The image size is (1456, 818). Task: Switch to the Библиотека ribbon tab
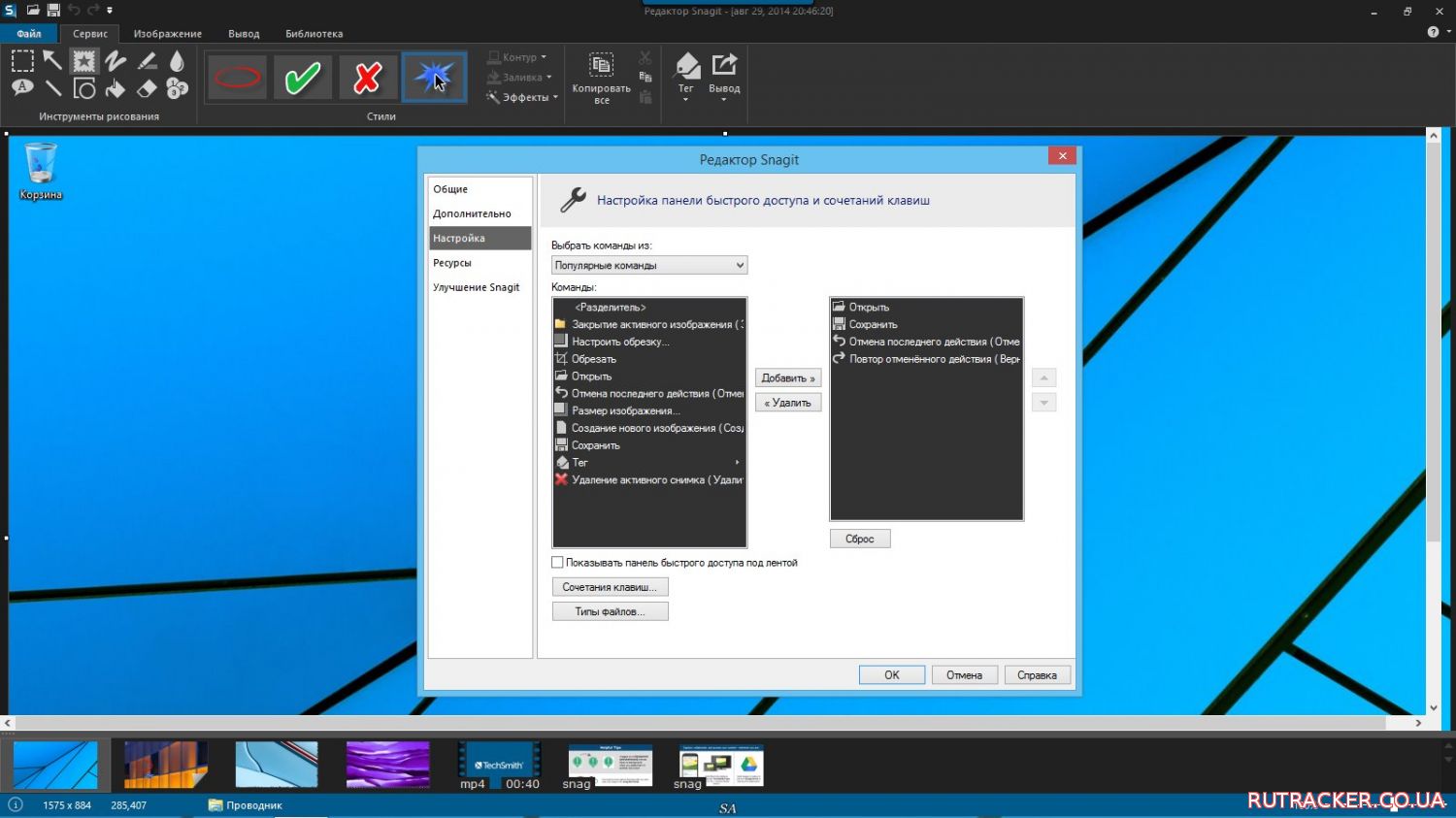314,33
